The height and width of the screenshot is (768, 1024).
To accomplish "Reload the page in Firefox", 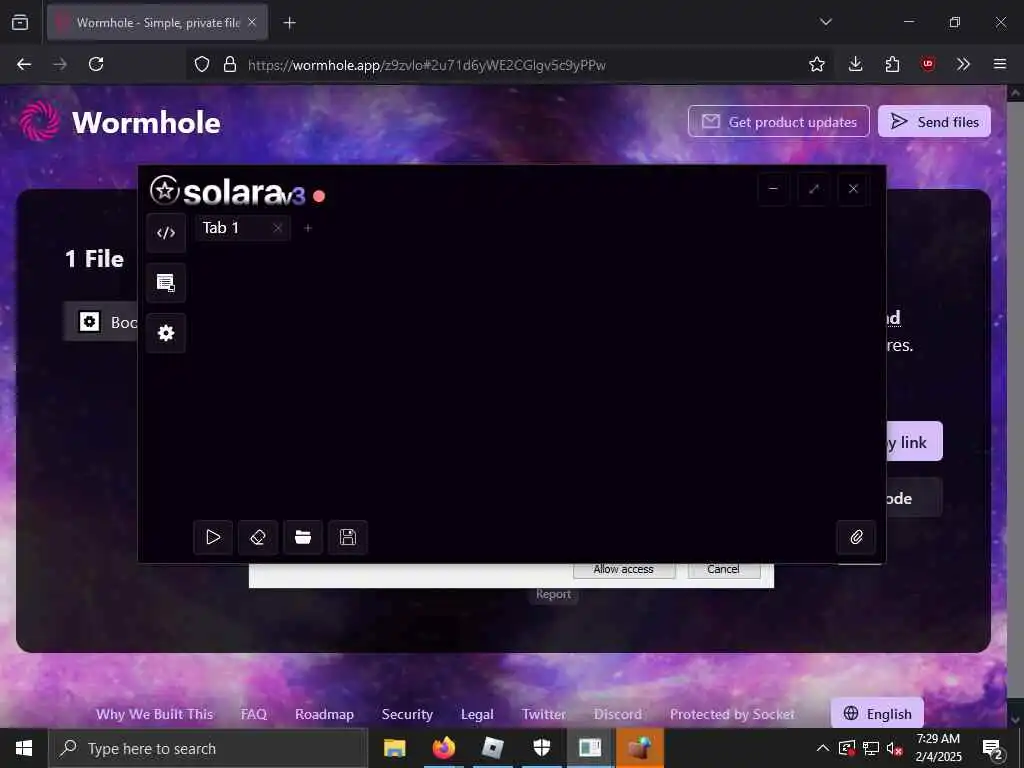I will [x=96, y=64].
